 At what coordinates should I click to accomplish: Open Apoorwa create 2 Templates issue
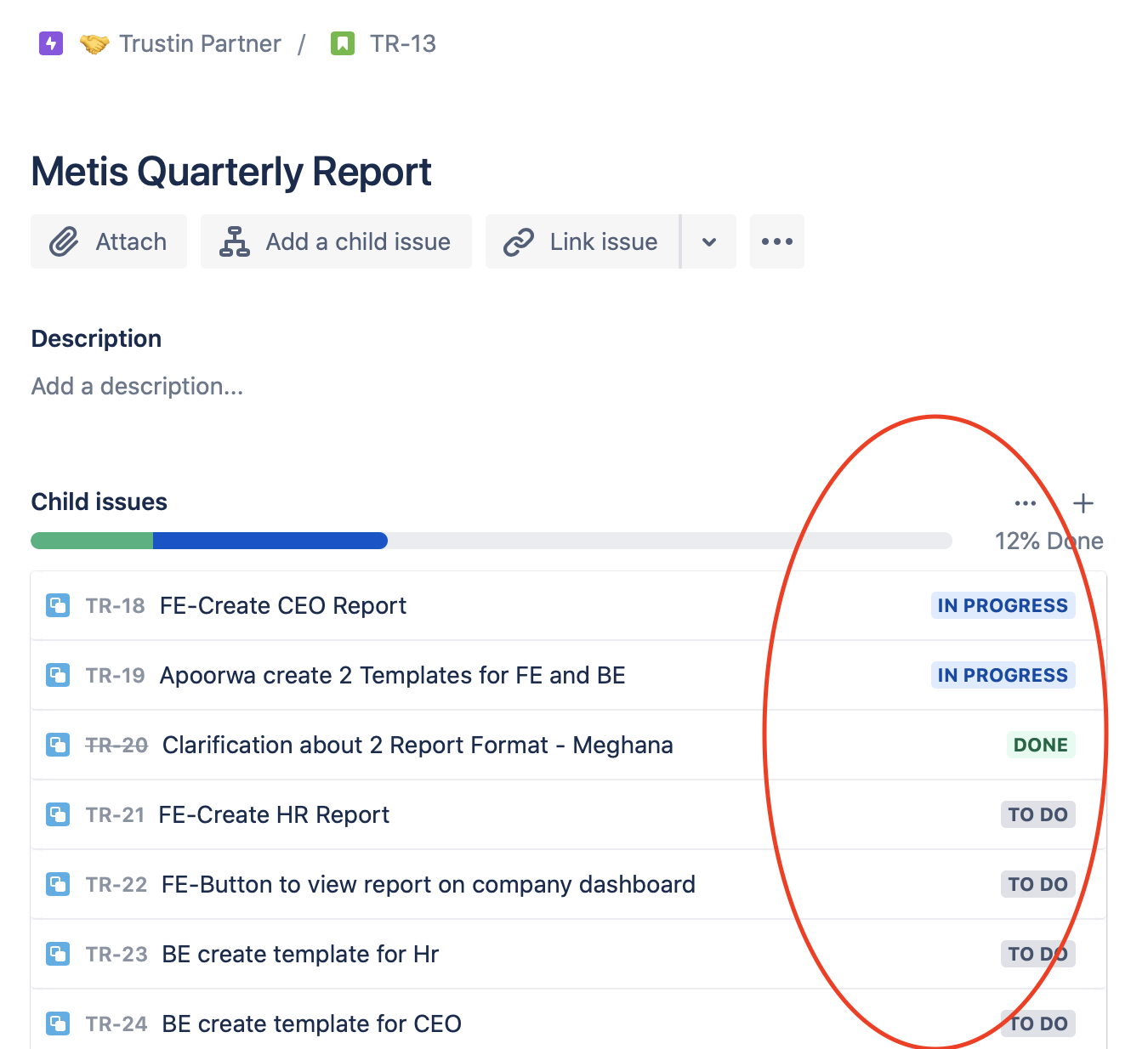pyautogui.click(x=393, y=675)
